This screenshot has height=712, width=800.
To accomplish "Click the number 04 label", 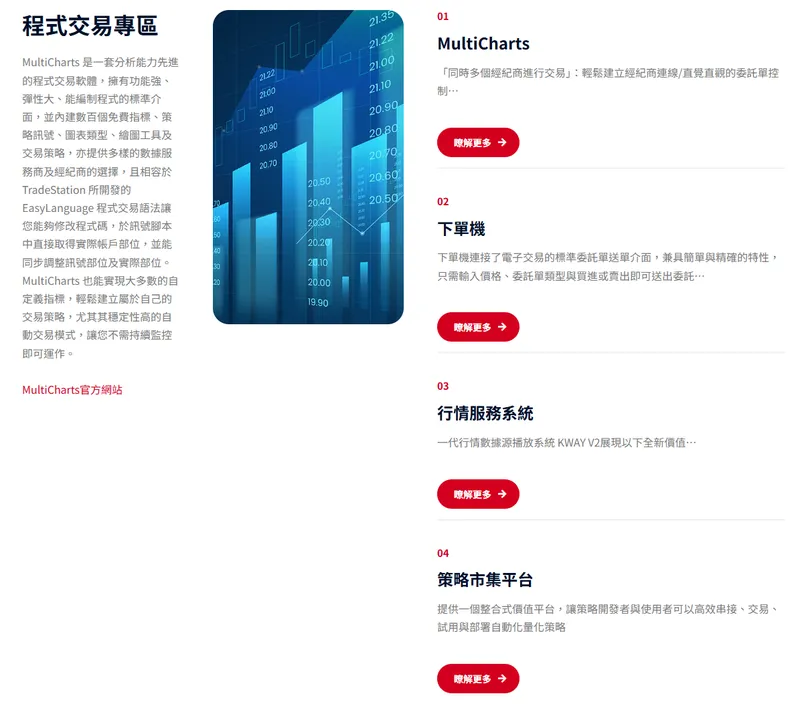I will point(443,553).
